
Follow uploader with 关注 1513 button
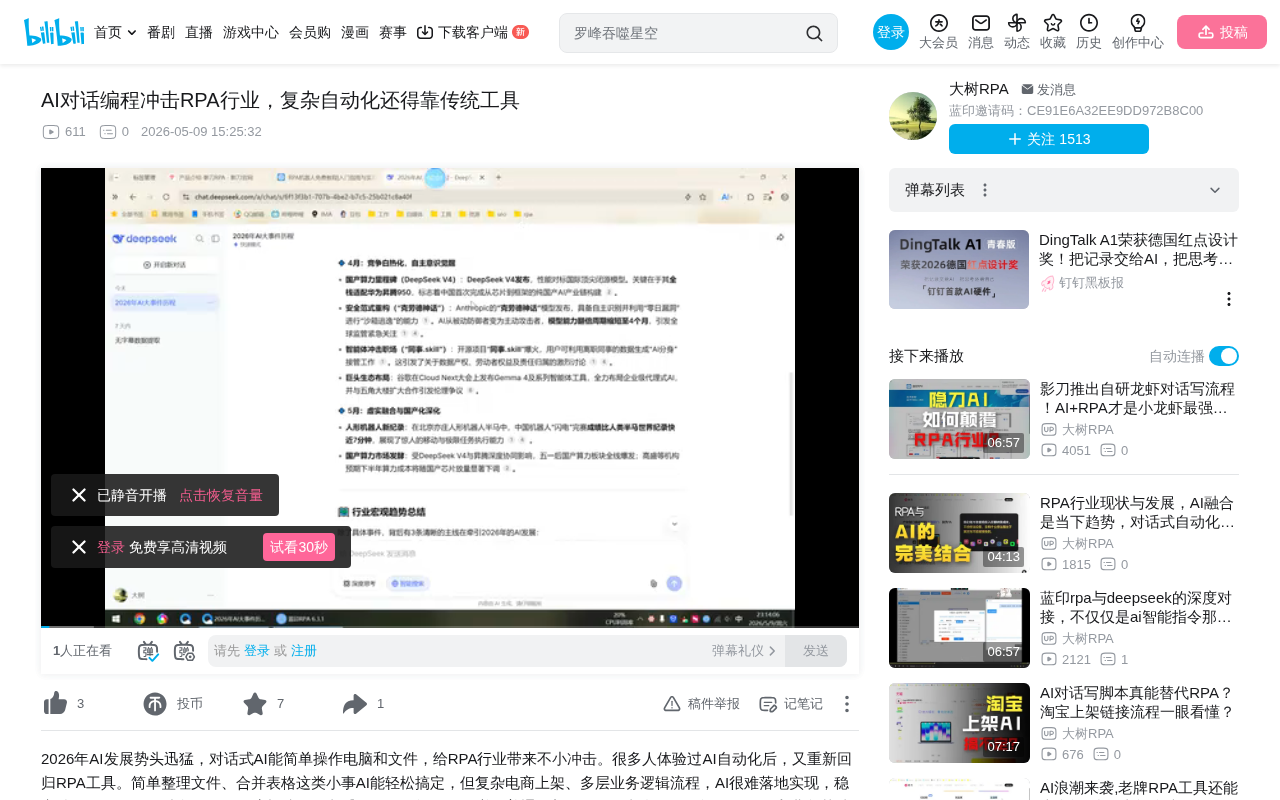tap(1049, 139)
